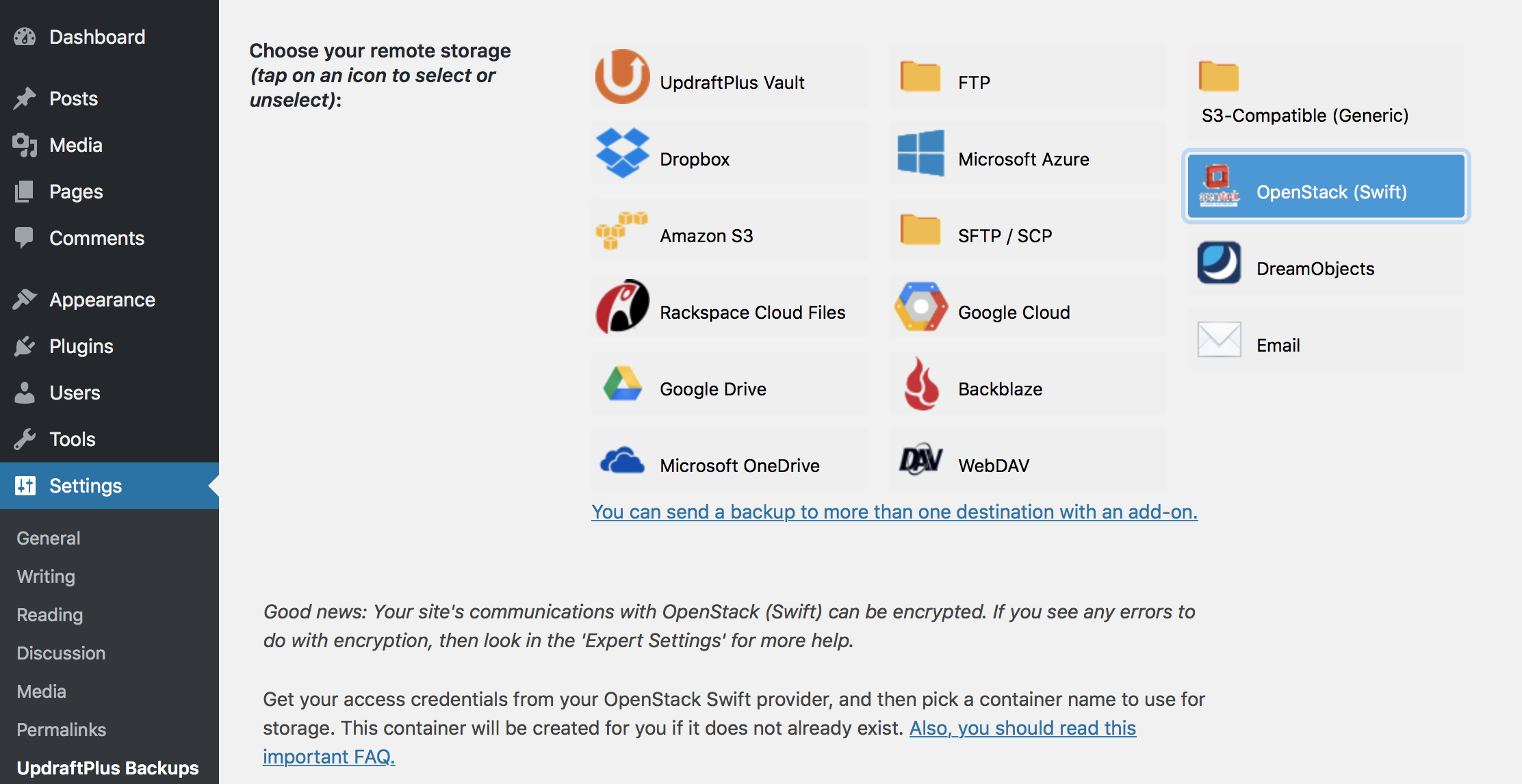Select the UpdraftPlus Vault storage icon

pos(622,76)
